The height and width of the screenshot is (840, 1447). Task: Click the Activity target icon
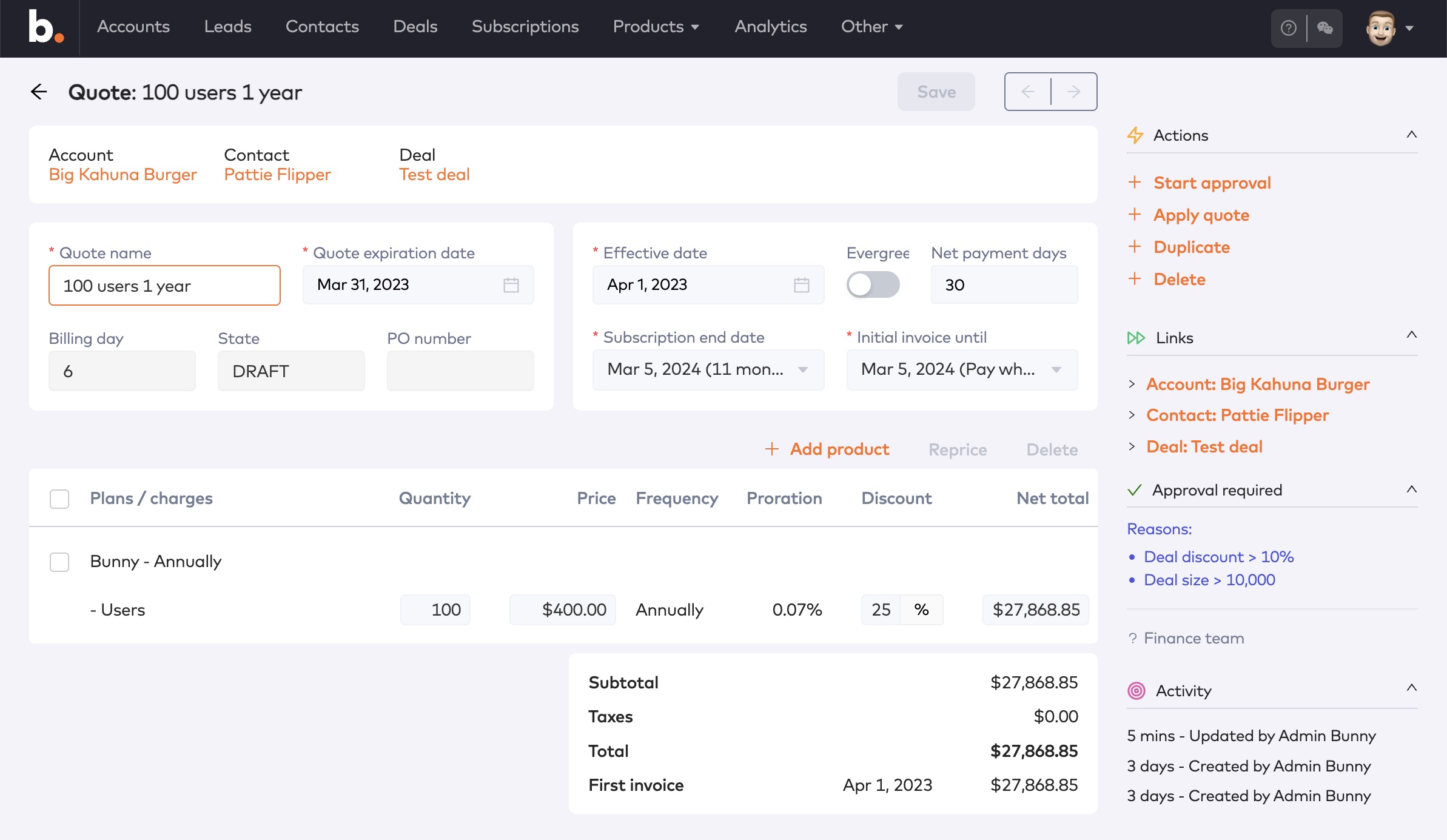(x=1136, y=690)
